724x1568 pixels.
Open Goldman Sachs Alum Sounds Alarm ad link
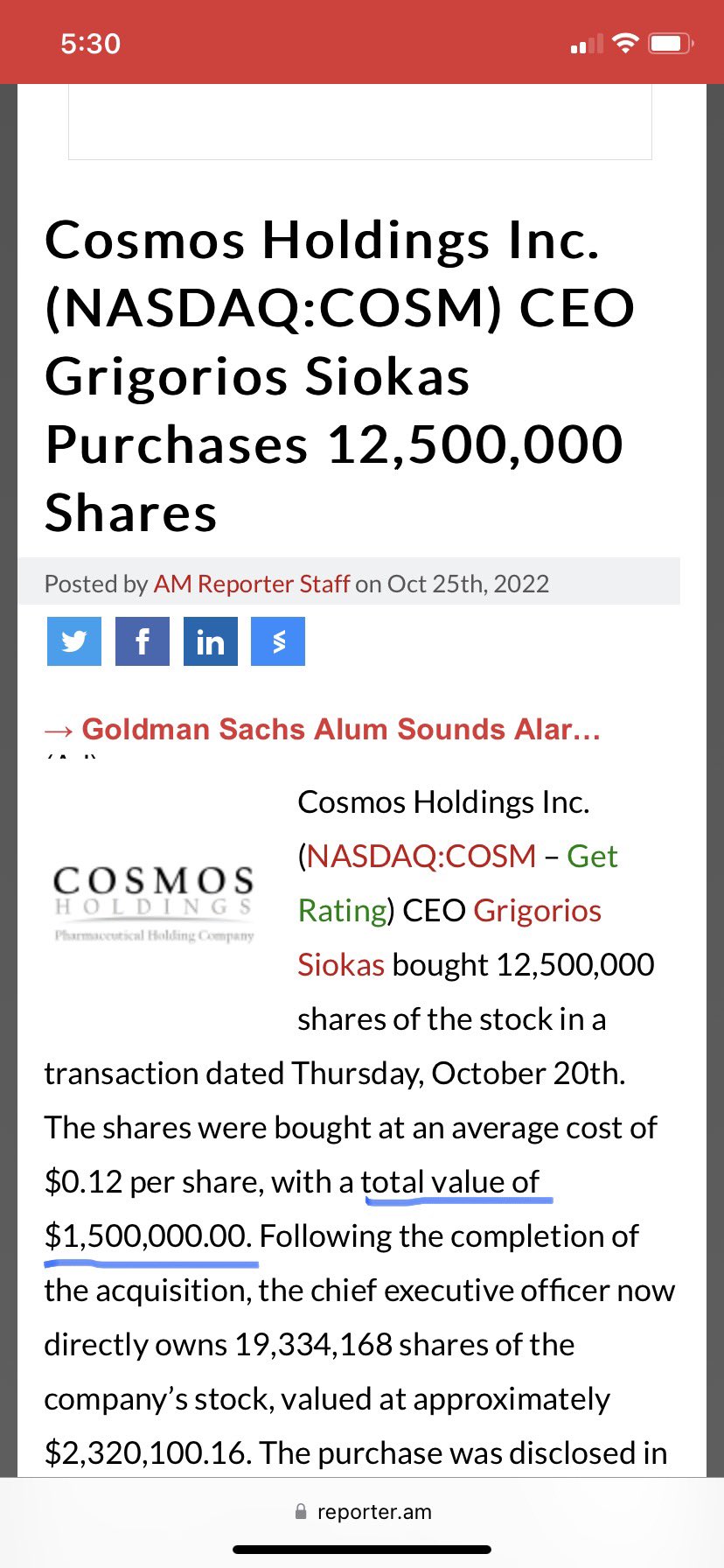pyautogui.click(x=323, y=729)
